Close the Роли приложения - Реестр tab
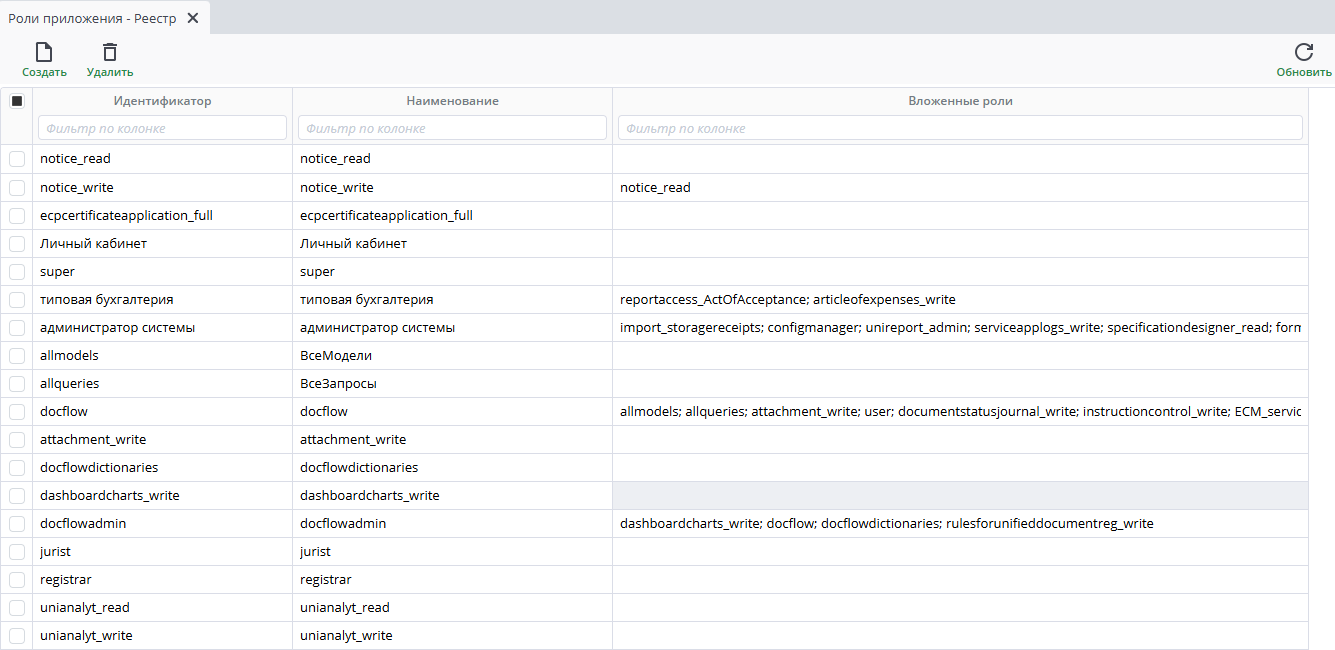This screenshot has height=650, width=1335. (x=193, y=18)
